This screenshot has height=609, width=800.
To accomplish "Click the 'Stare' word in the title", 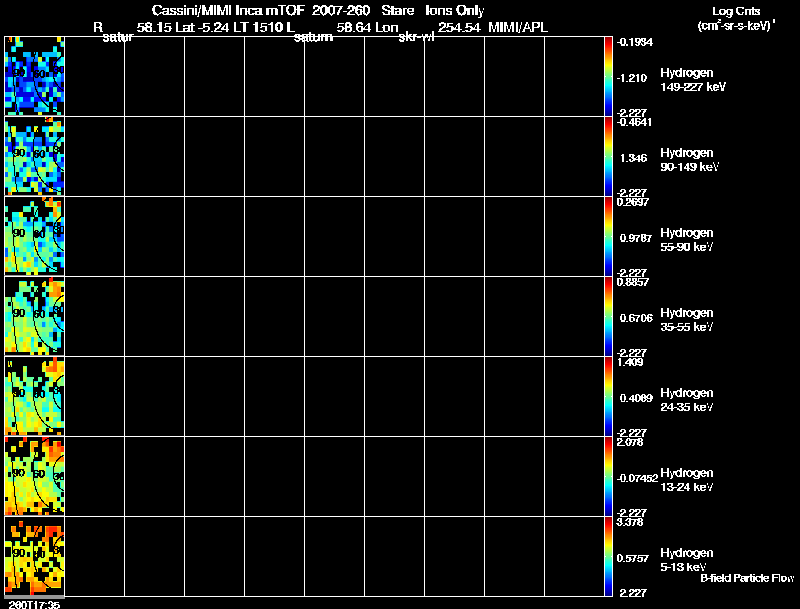I will tap(398, 10).
